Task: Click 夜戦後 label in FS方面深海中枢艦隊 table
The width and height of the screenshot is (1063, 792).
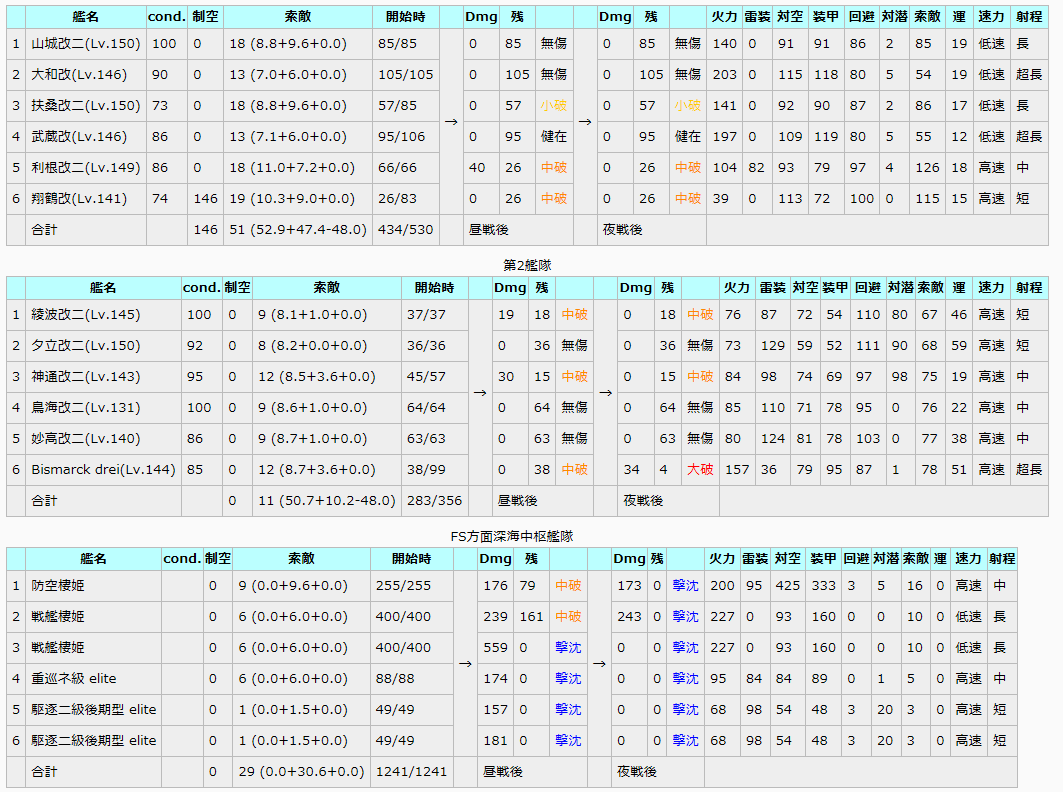Action: [x=637, y=772]
